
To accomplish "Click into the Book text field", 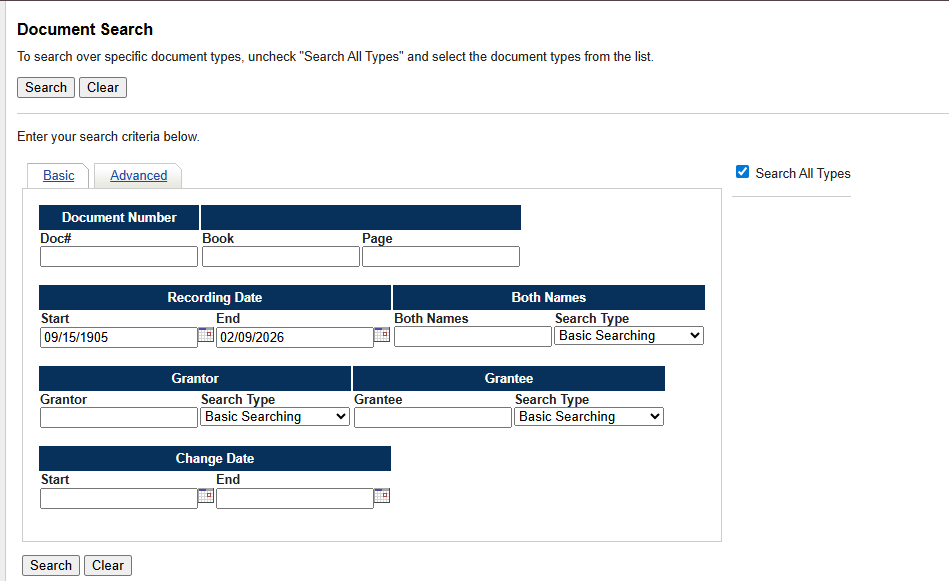I will pos(280,257).
